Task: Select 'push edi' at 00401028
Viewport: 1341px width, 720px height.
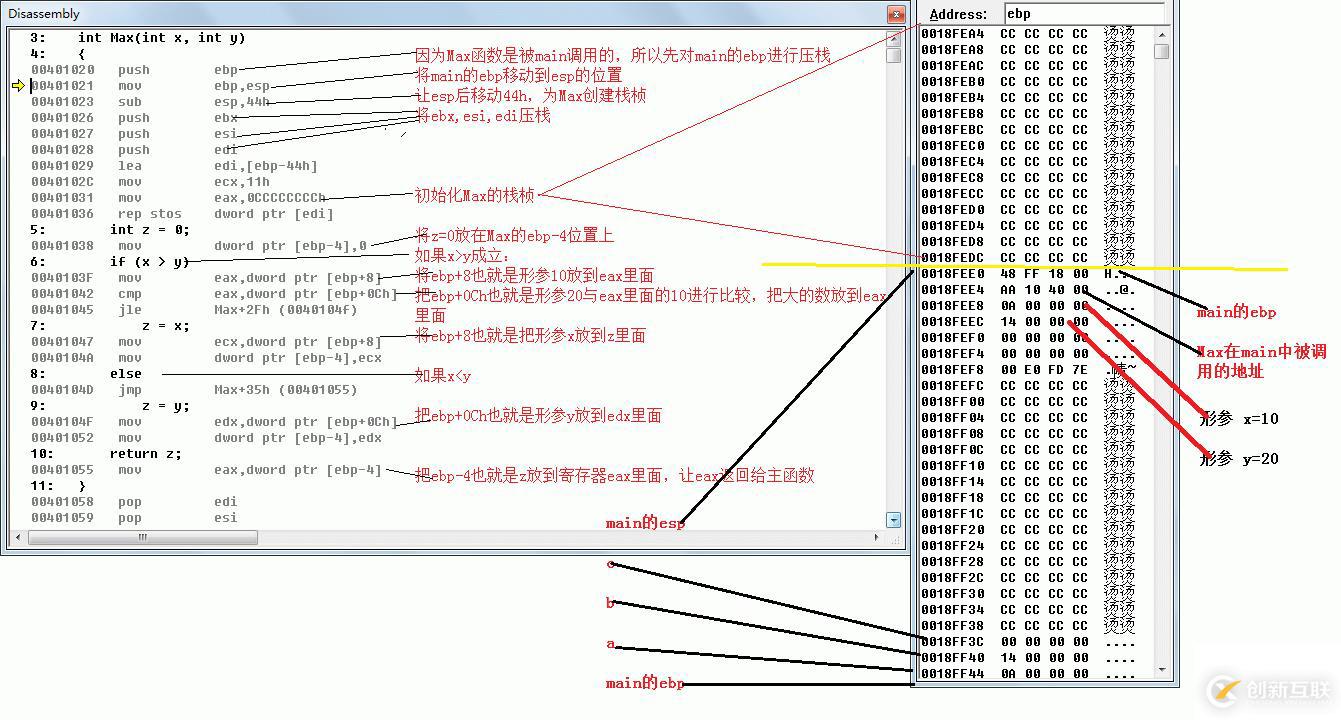Action: tap(134, 150)
